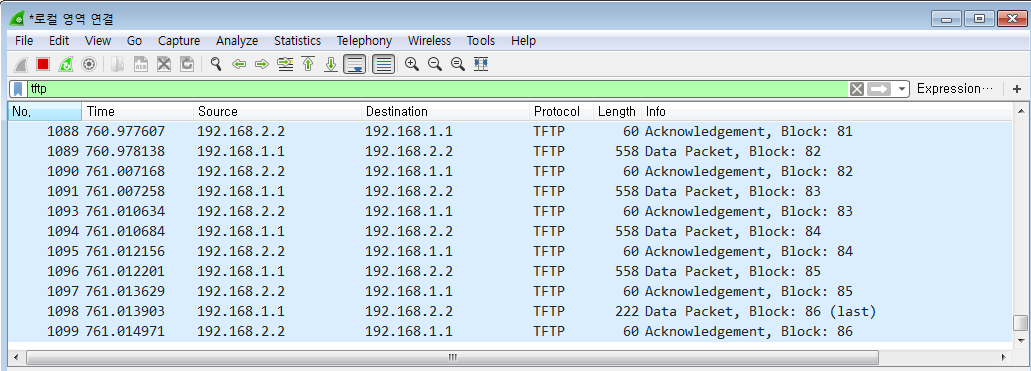Open the Wireless menu
This screenshot has height=371, width=1031.
(x=429, y=41)
